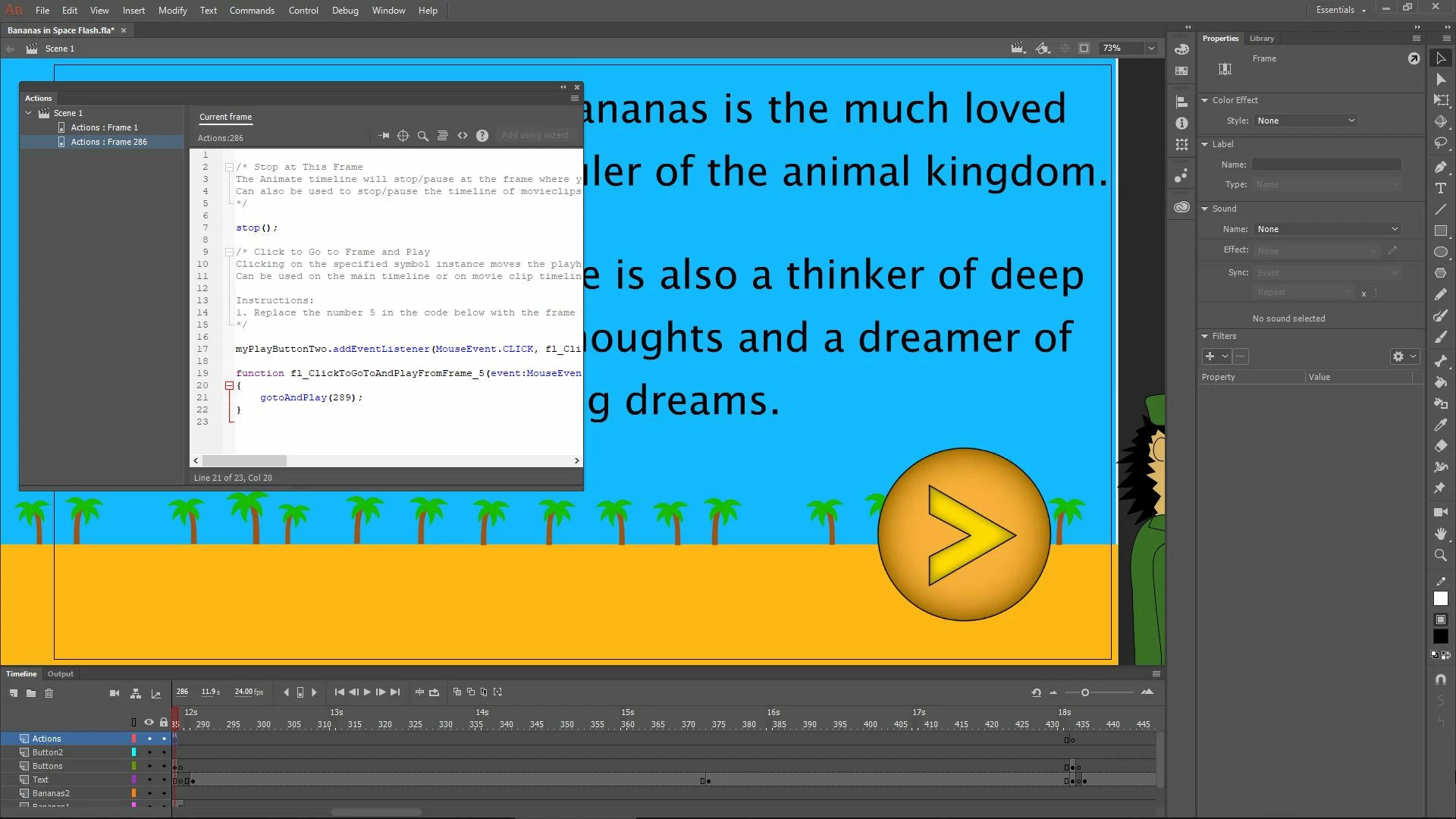Click the Format Code icon
1456x819 pixels.
(443, 136)
